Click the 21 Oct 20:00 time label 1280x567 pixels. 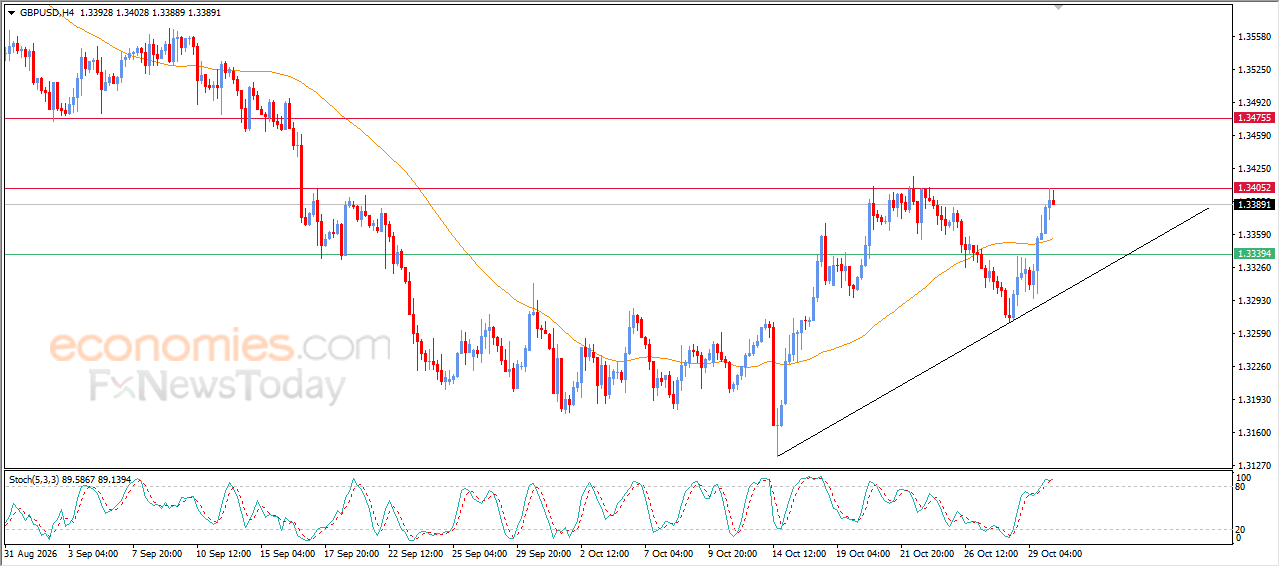(x=927, y=553)
